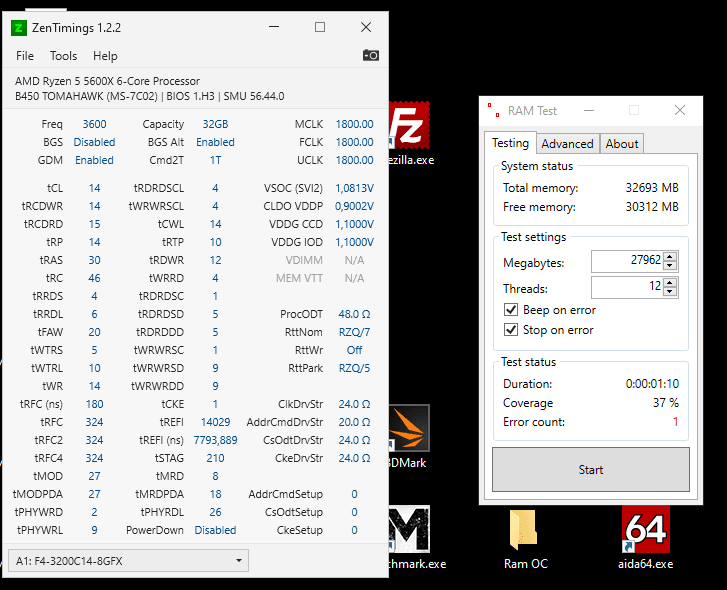Viewport: 727px width, 590px height.
Task: Decrease Threads with the down stepper arrow
Action: pos(670,292)
